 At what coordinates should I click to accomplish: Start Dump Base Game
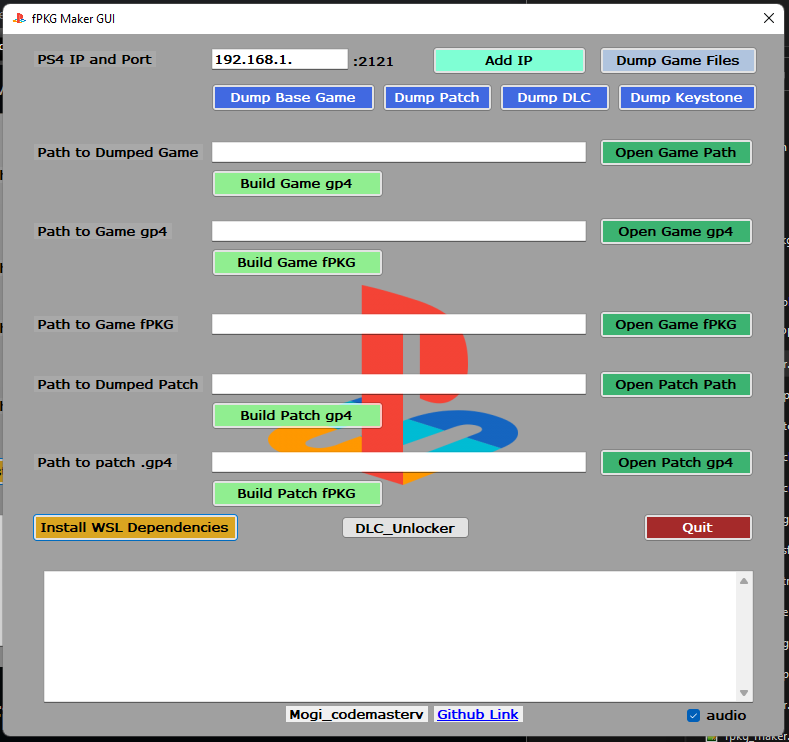(x=293, y=98)
